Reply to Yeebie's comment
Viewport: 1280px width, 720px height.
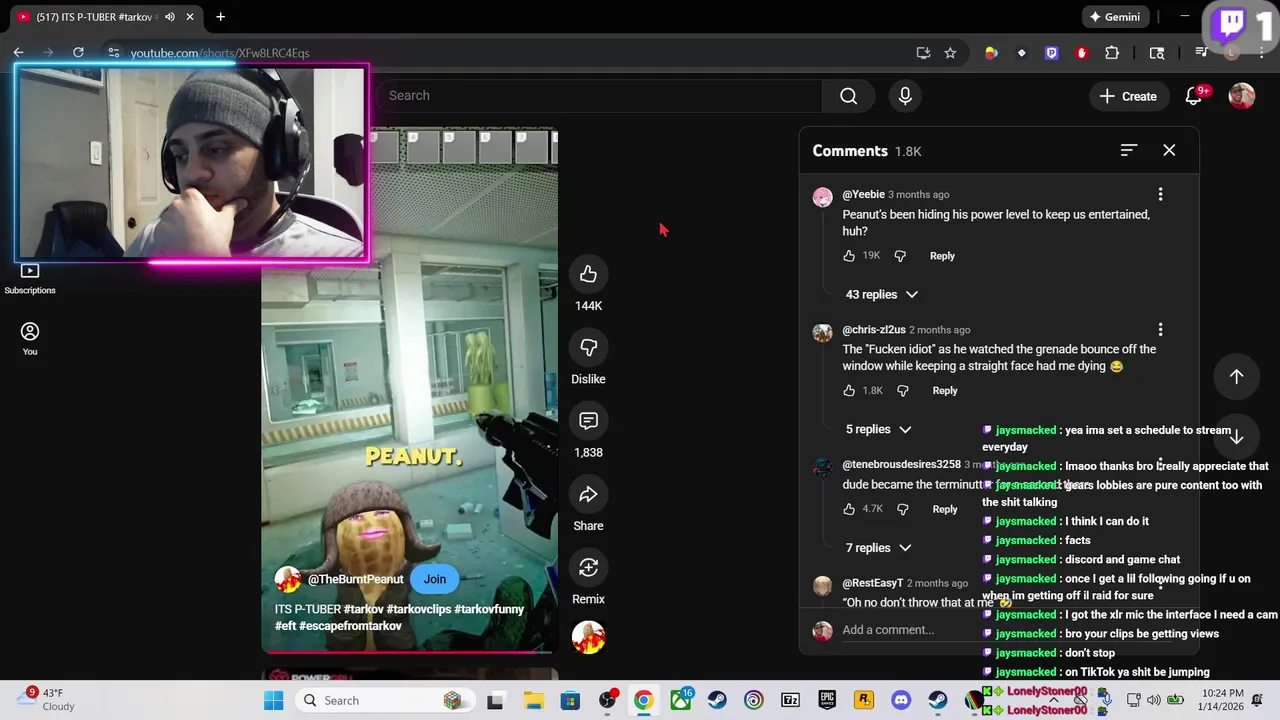point(942,256)
